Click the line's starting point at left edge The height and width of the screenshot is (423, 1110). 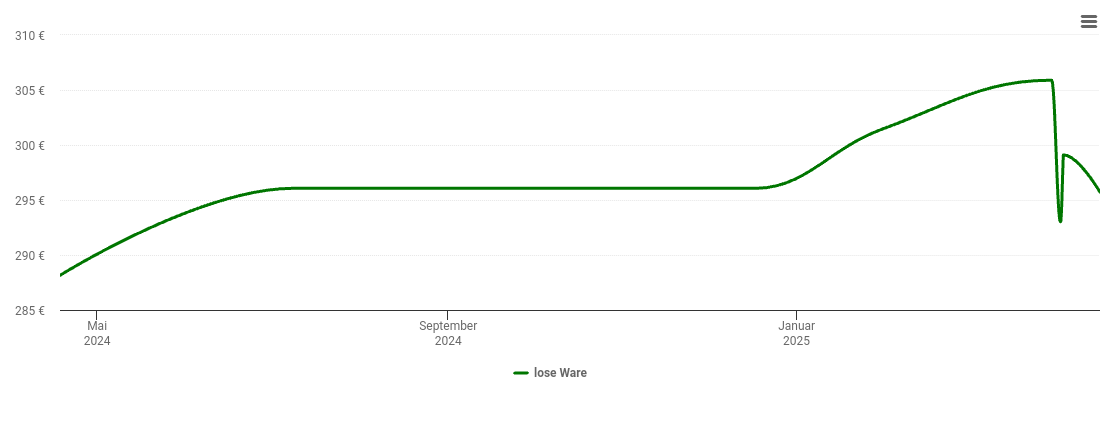[61, 275]
